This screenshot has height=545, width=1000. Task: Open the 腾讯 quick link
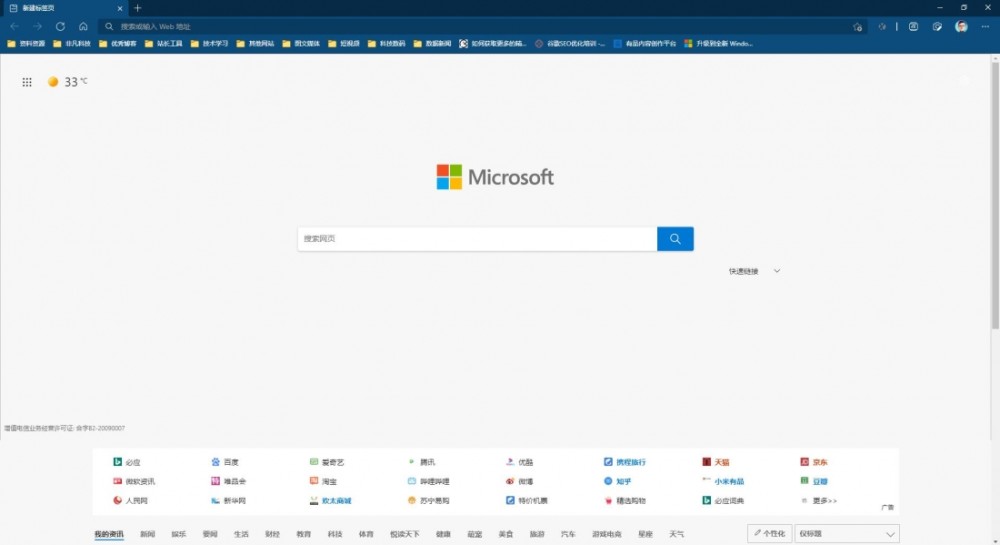click(421, 462)
